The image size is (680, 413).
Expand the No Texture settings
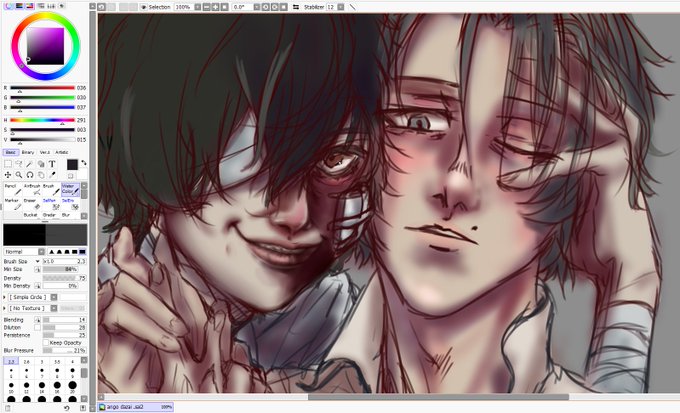pyautogui.click(x=5, y=308)
